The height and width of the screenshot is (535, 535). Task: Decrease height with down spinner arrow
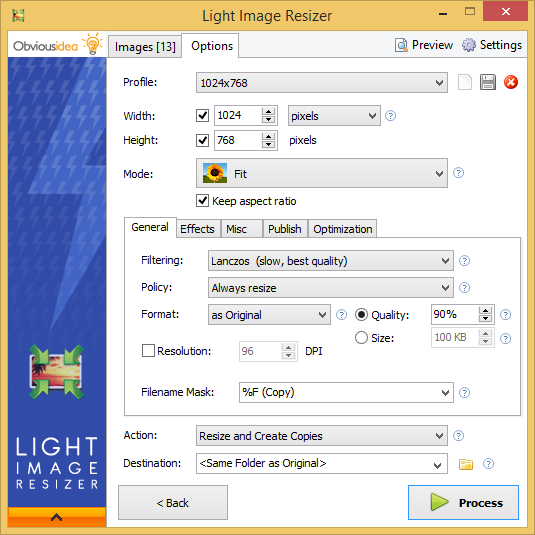pyautogui.click(x=269, y=144)
